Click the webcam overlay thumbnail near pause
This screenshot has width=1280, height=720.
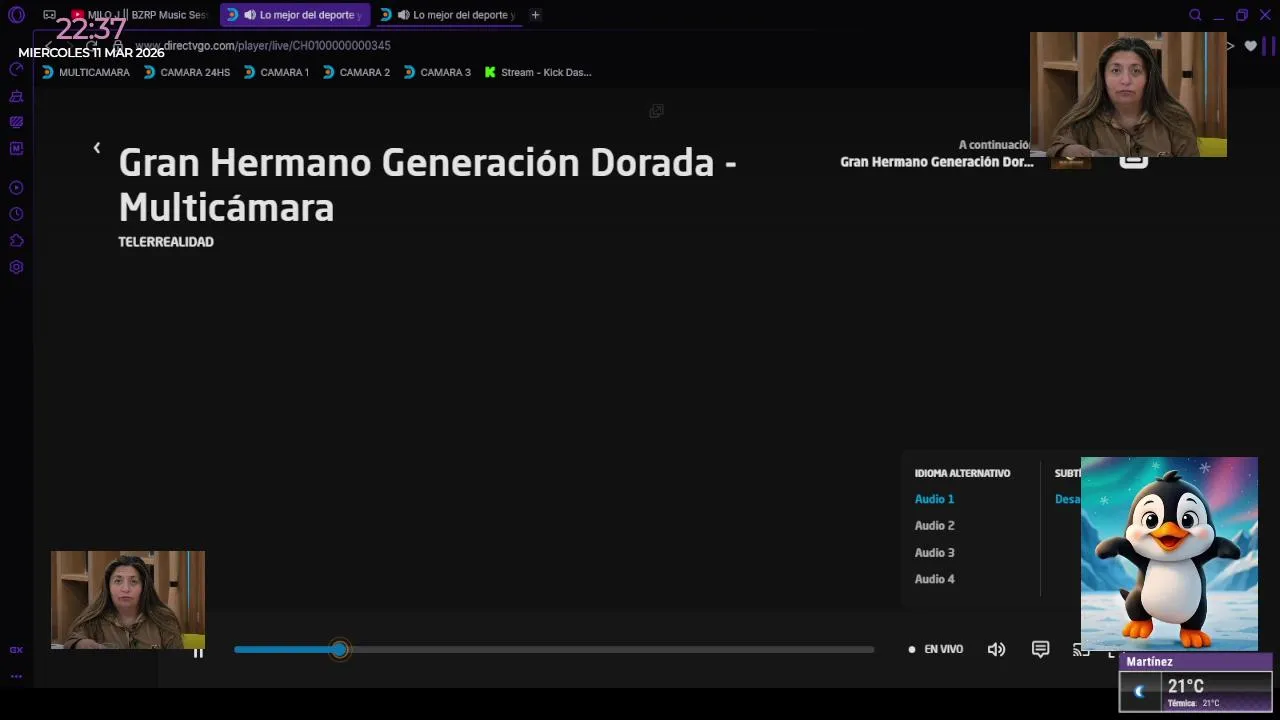pyautogui.click(x=128, y=600)
